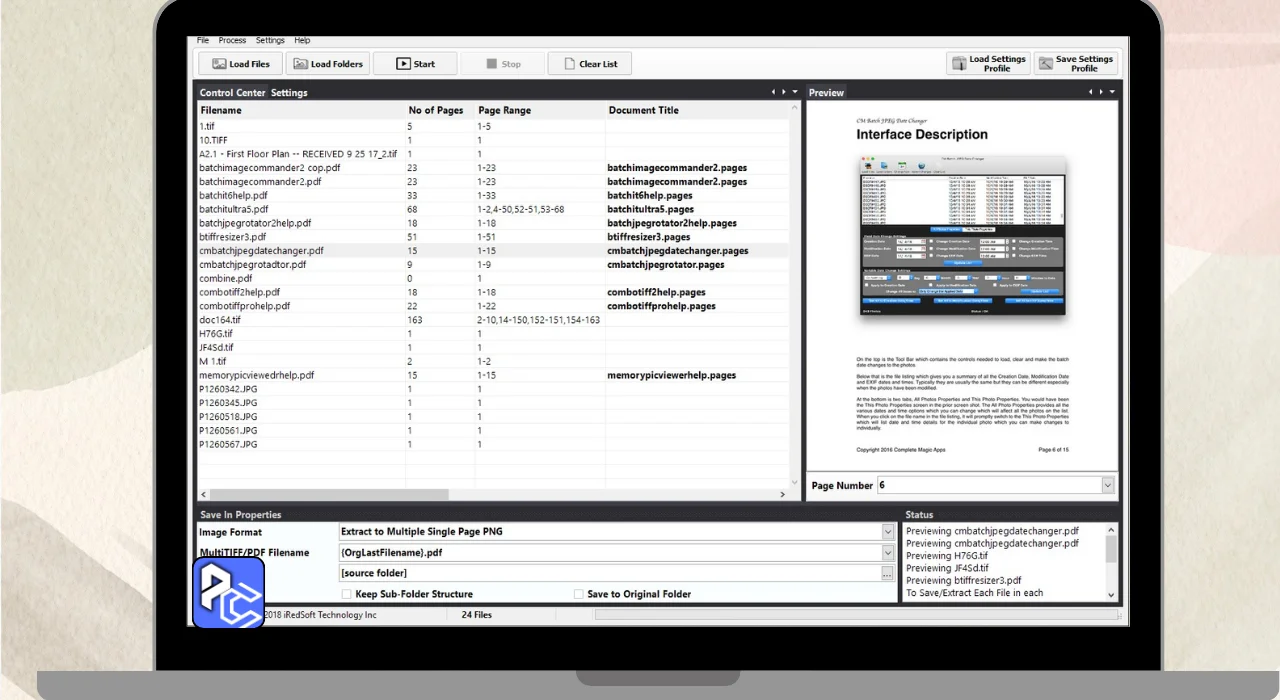Open the Process menu
The width and height of the screenshot is (1280, 700).
[232, 40]
